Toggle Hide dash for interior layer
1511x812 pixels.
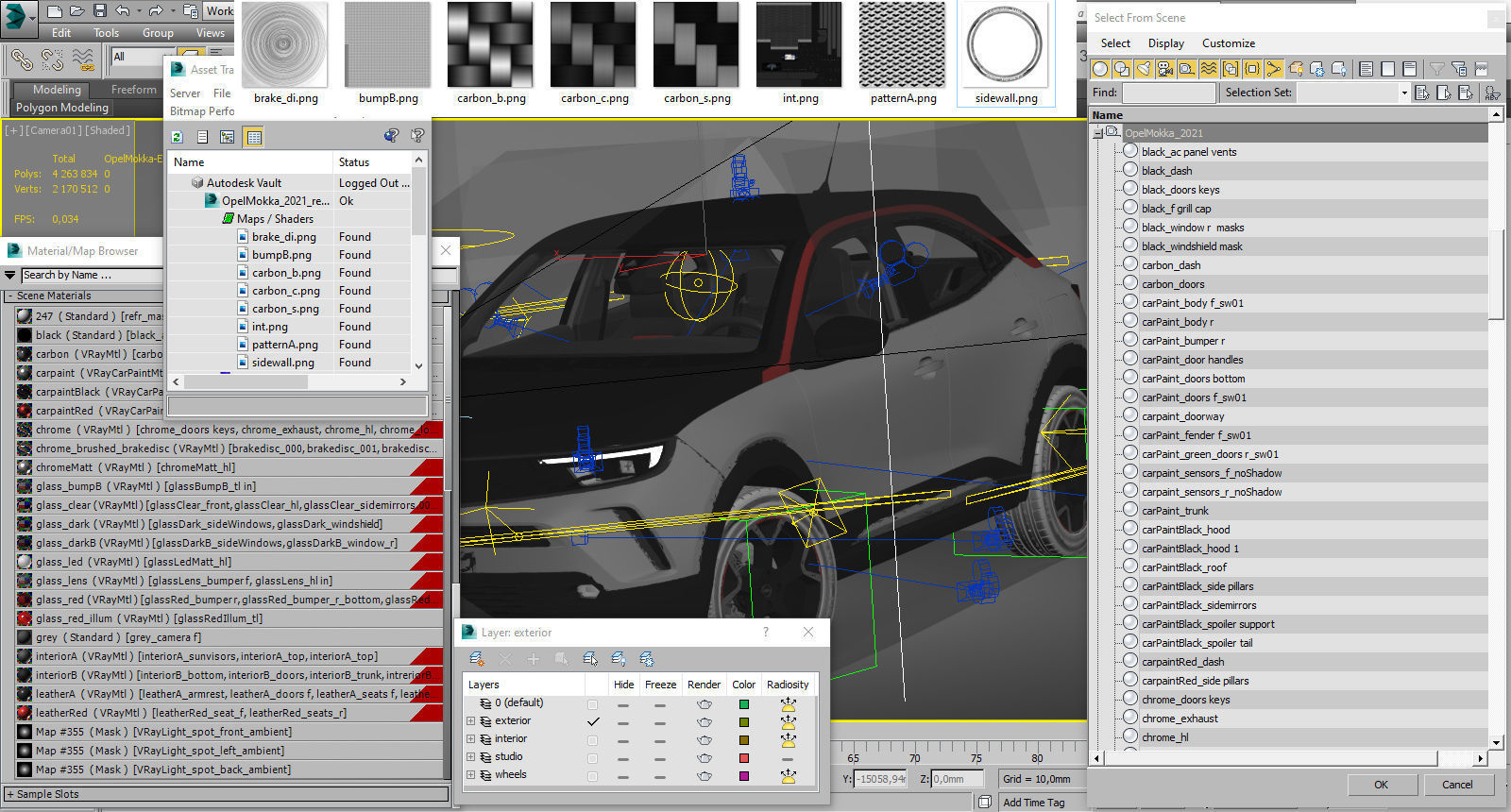[623, 740]
